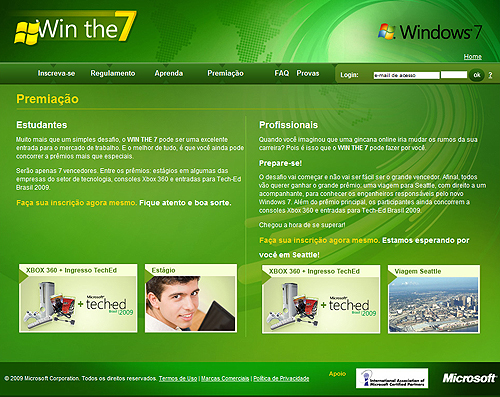Click the 2009 Microsoft Corporation copyright text
This screenshot has height=397, width=500.
[81, 379]
